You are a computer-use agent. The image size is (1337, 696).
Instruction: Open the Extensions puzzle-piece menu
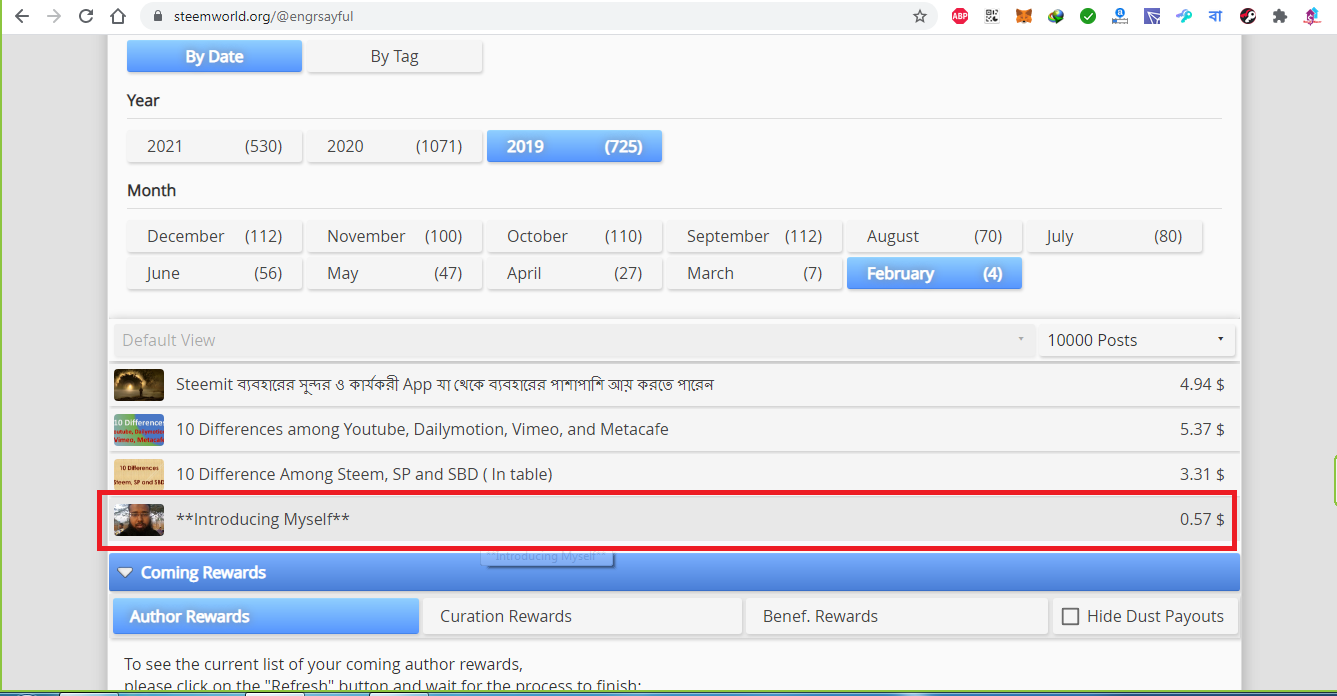tap(1280, 16)
